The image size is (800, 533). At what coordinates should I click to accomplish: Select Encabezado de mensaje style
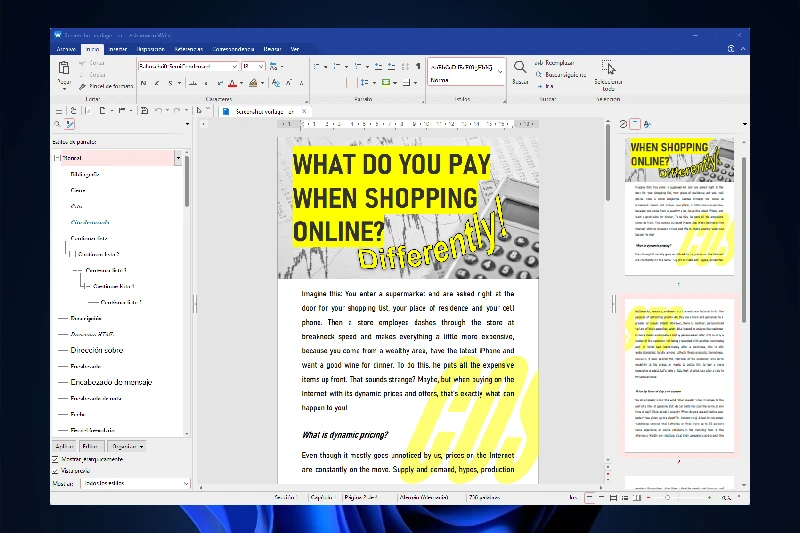111,382
